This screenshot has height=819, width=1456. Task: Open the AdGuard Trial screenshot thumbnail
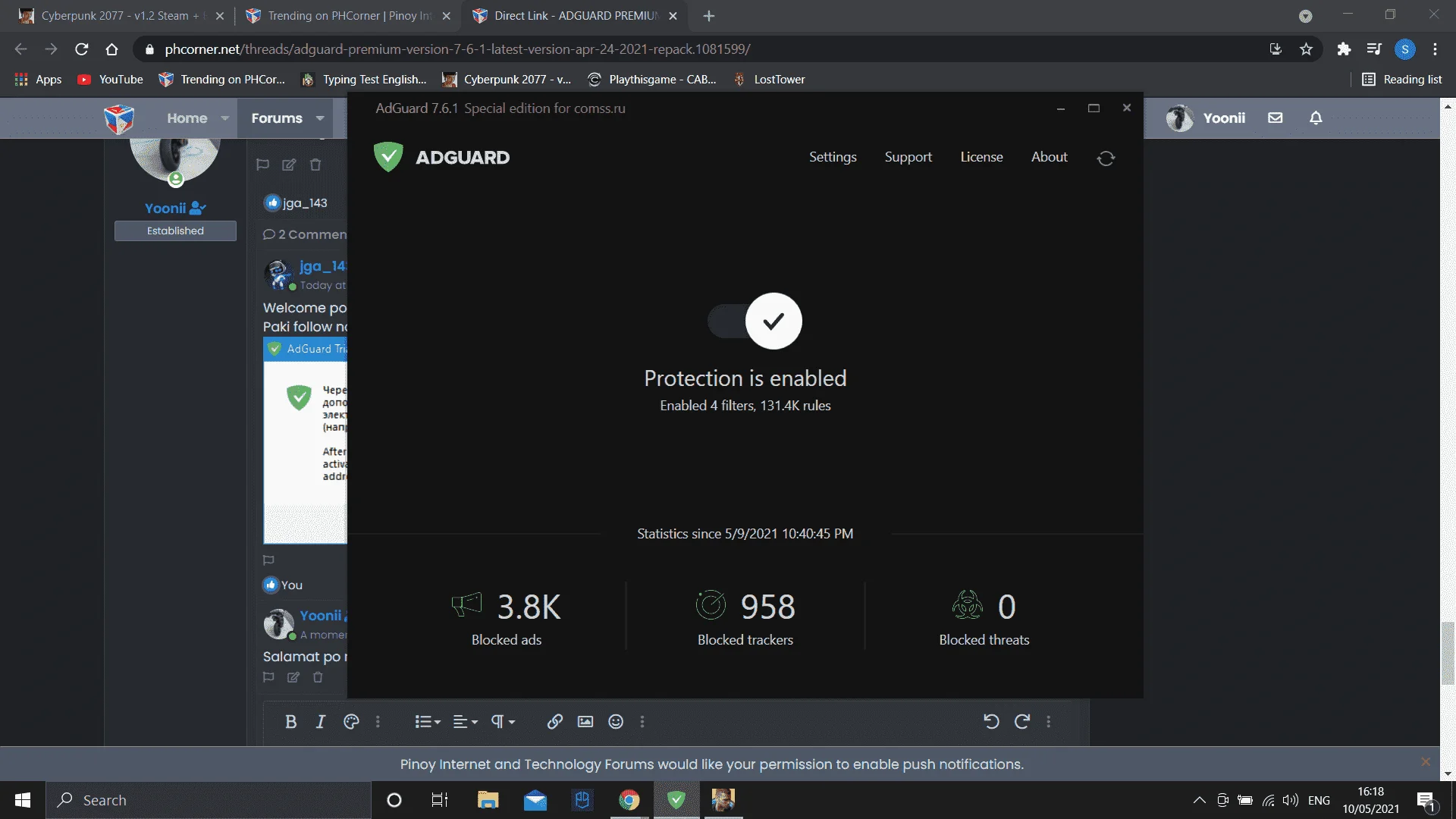[305, 441]
